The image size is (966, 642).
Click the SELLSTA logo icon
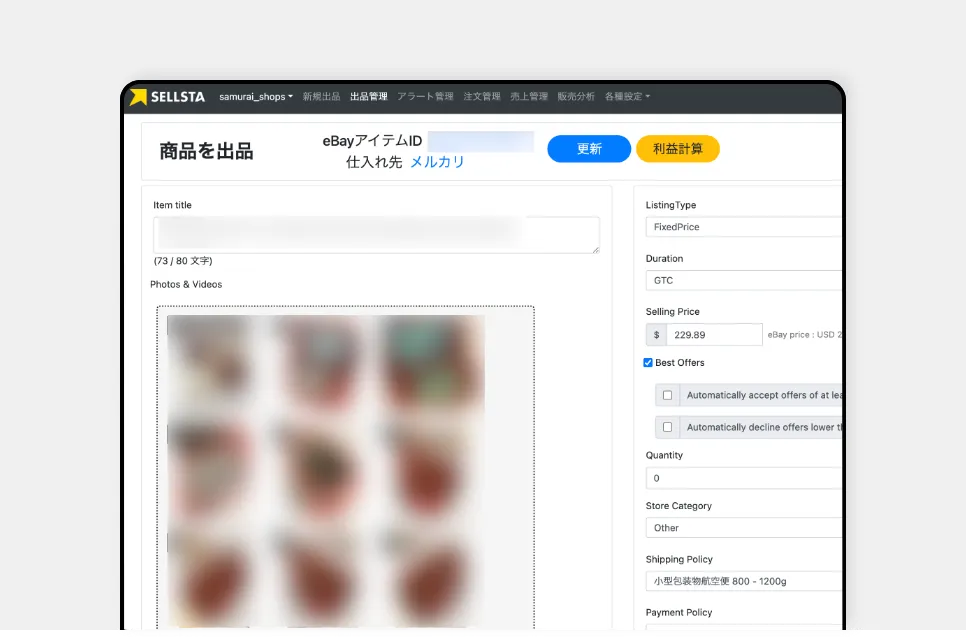[138, 97]
